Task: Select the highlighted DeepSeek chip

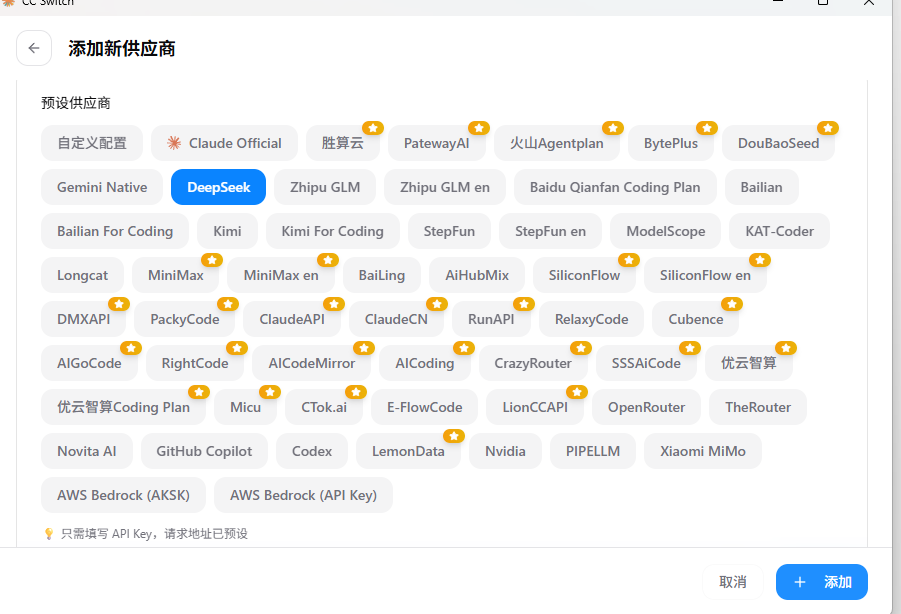Action: click(x=218, y=187)
